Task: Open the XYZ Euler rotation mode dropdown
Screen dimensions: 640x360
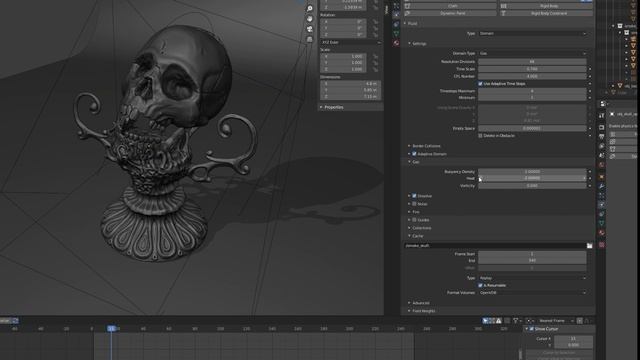Action: [x=351, y=42]
